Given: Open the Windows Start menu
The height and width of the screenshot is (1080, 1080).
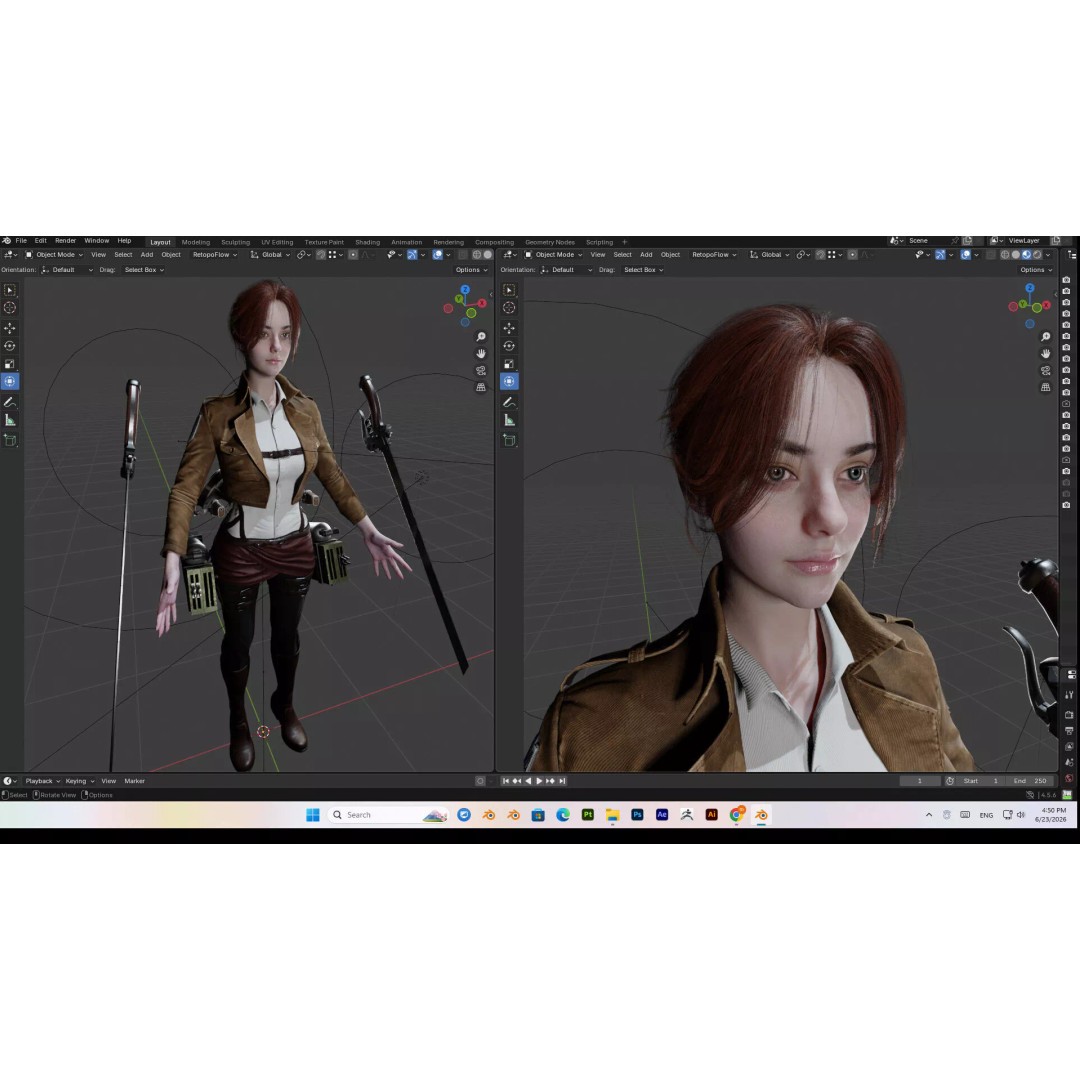Looking at the screenshot, I should tap(313, 815).
